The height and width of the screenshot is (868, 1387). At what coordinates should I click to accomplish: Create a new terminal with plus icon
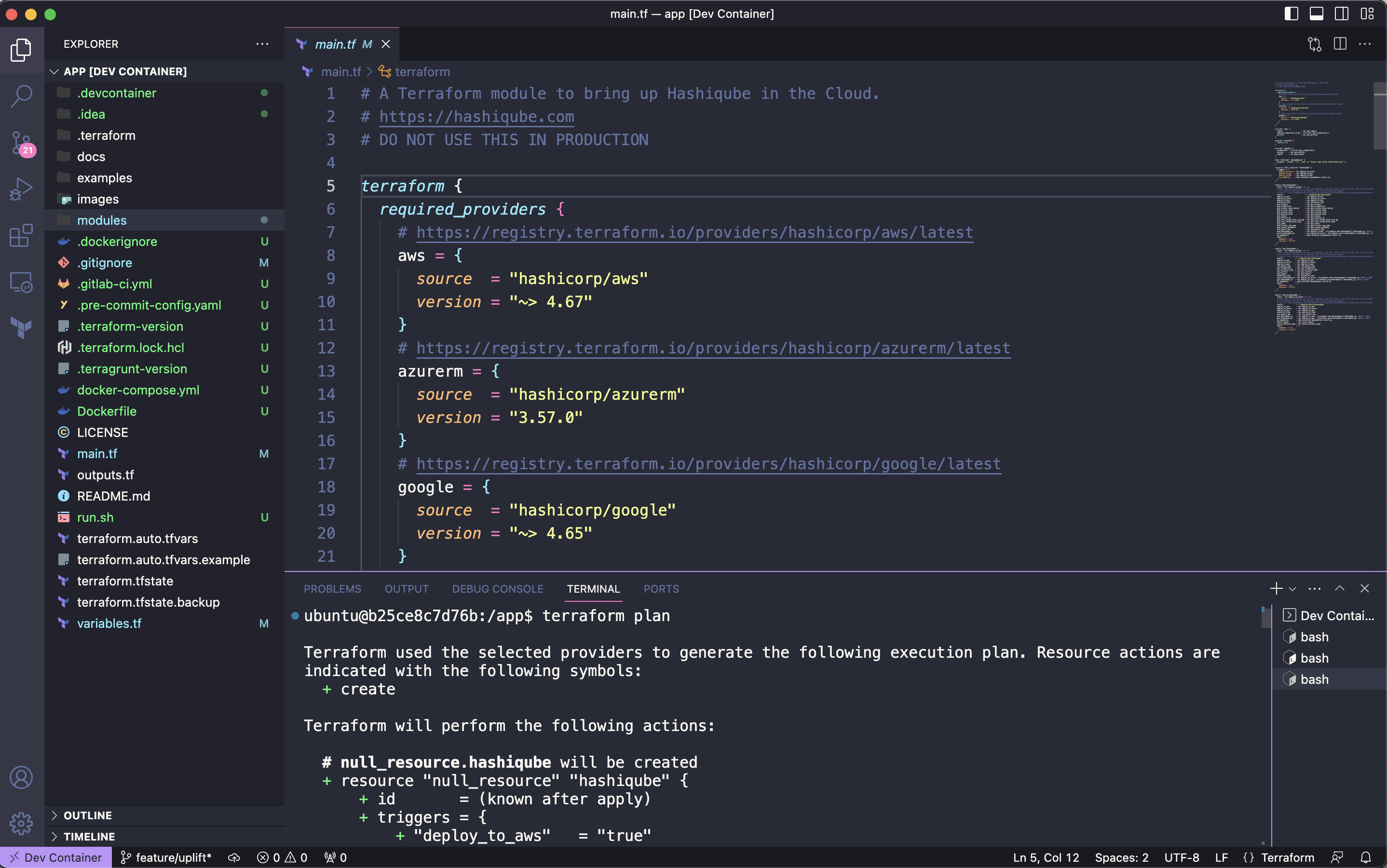tap(1276, 588)
